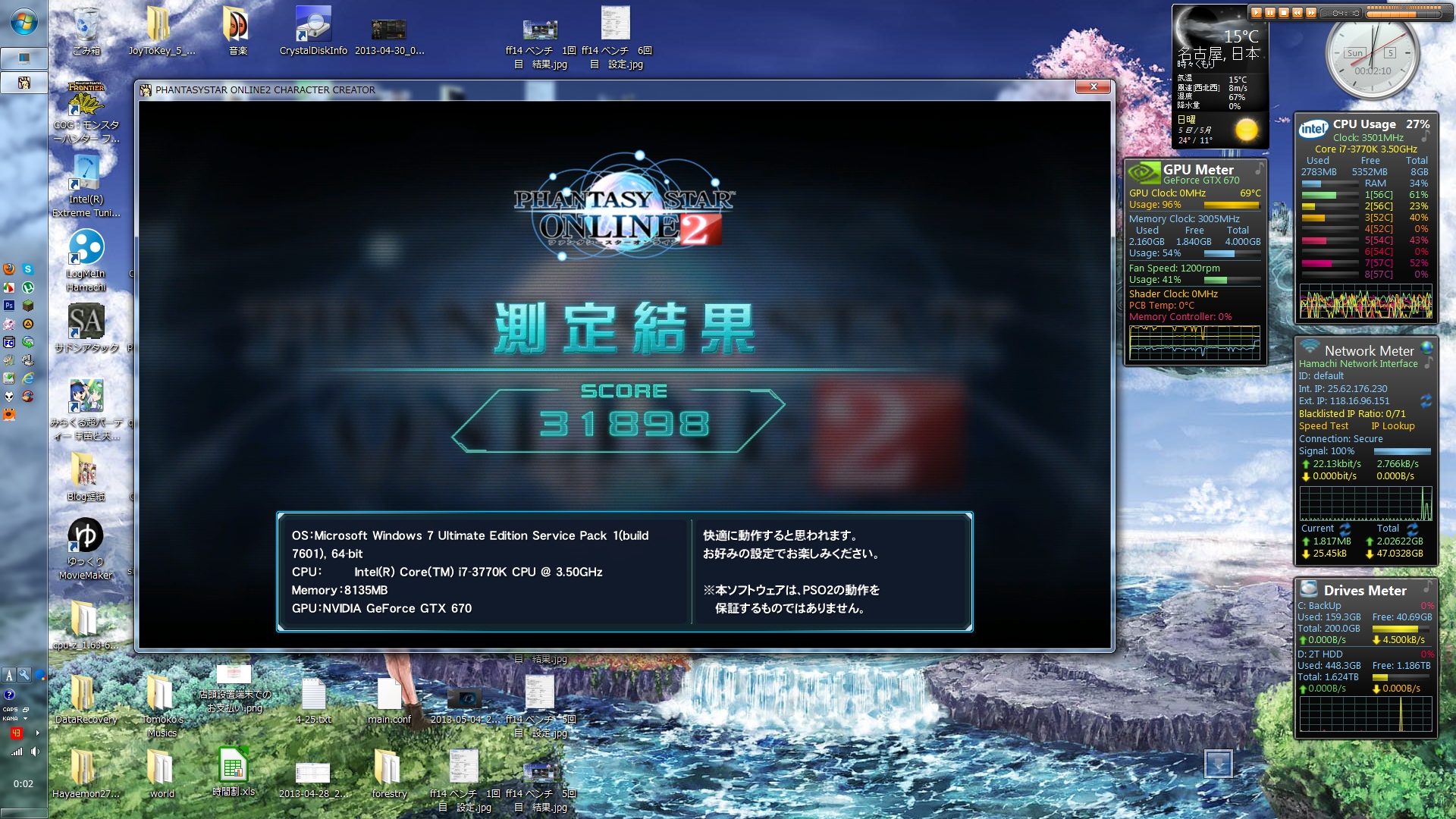Image resolution: width=1456 pixels, height=819 pixels.
Task: Toggle KANA lock in language bar
Action: coord(10,718)
